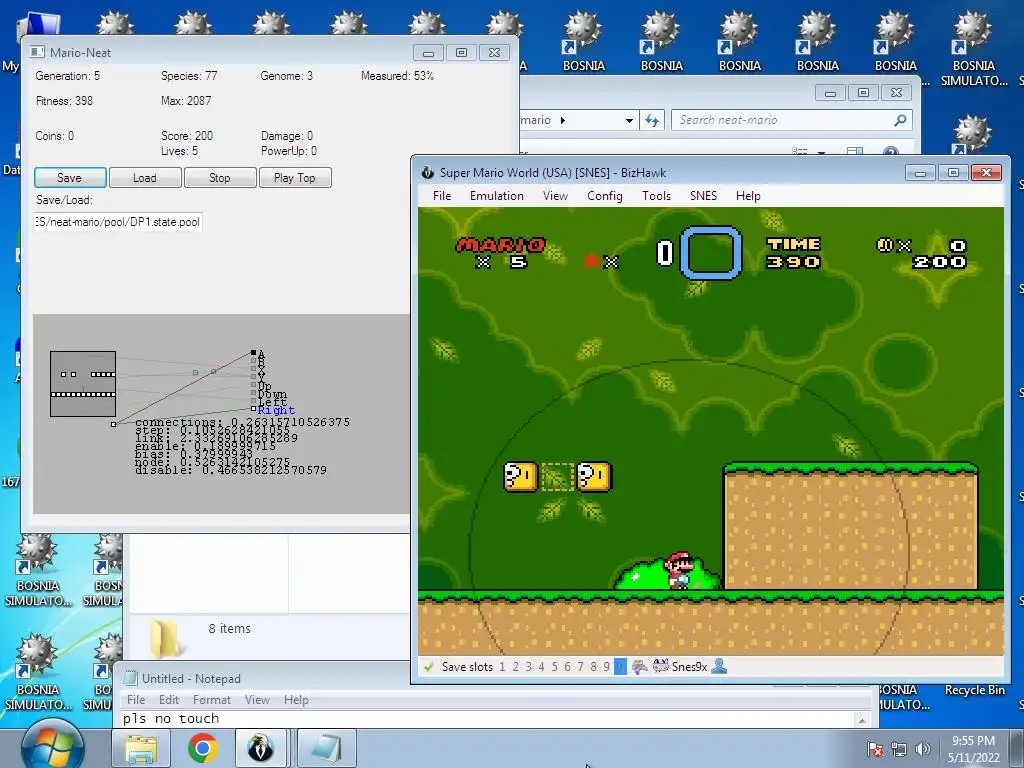Click the Action Center flag tray icon

coord(875,749)
